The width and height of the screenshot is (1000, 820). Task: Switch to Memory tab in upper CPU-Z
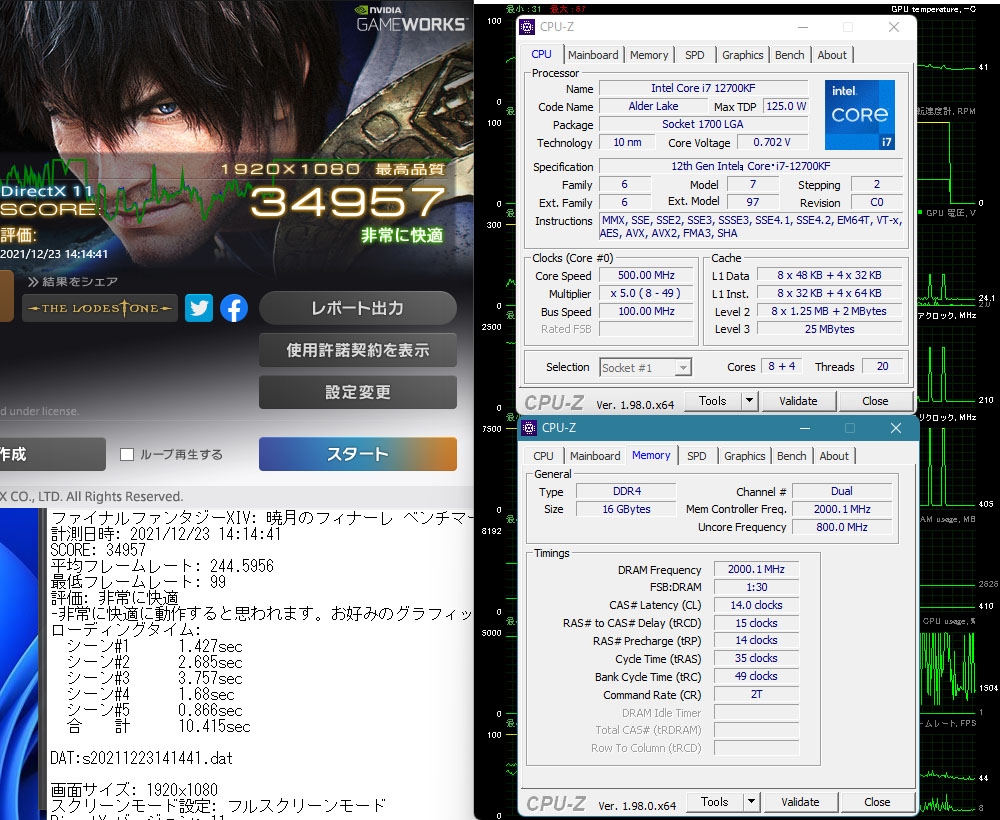click(x=649, y=55)
